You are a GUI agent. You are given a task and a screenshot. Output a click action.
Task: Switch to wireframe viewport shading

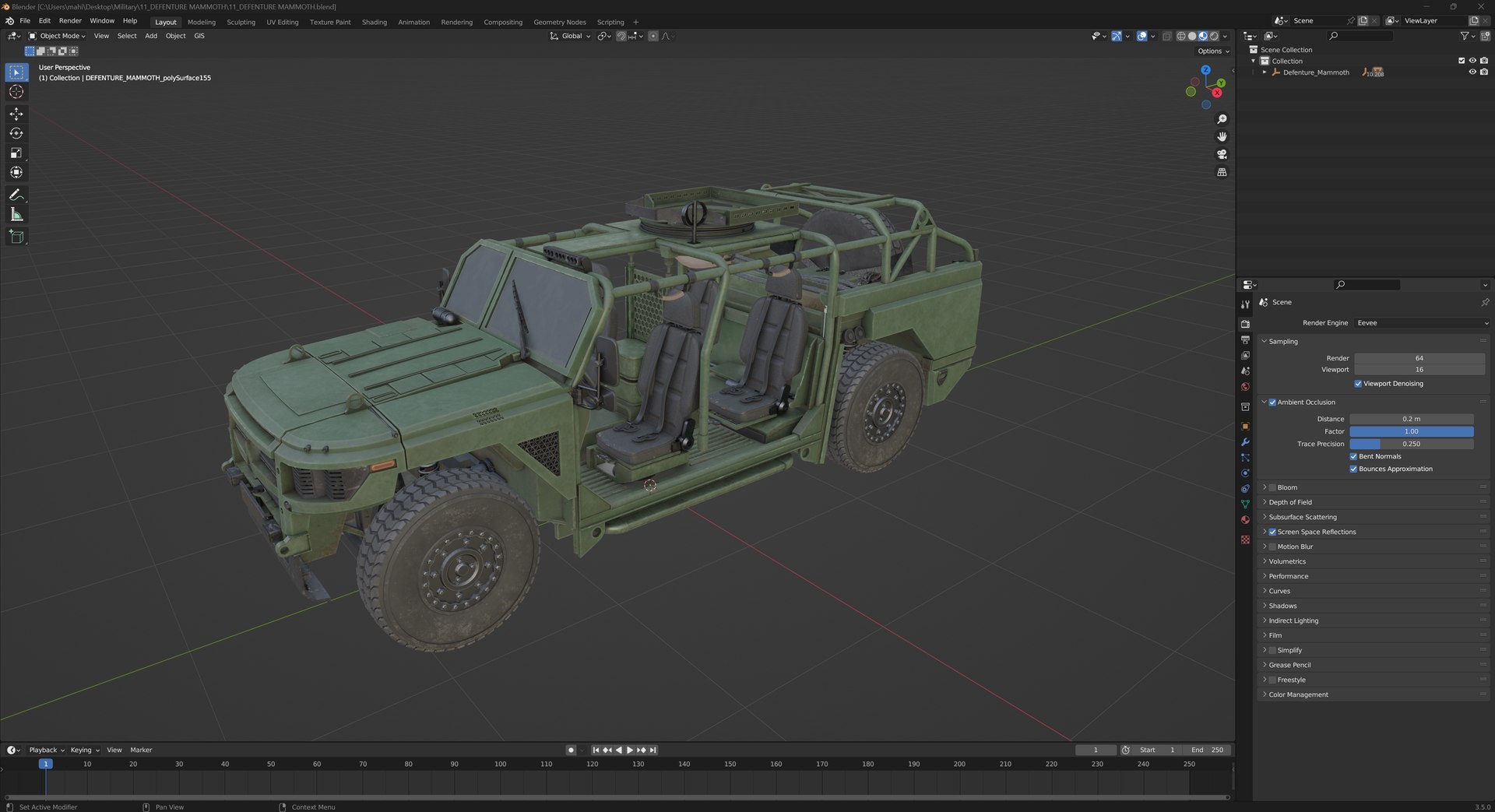(x=1181, y=36)
